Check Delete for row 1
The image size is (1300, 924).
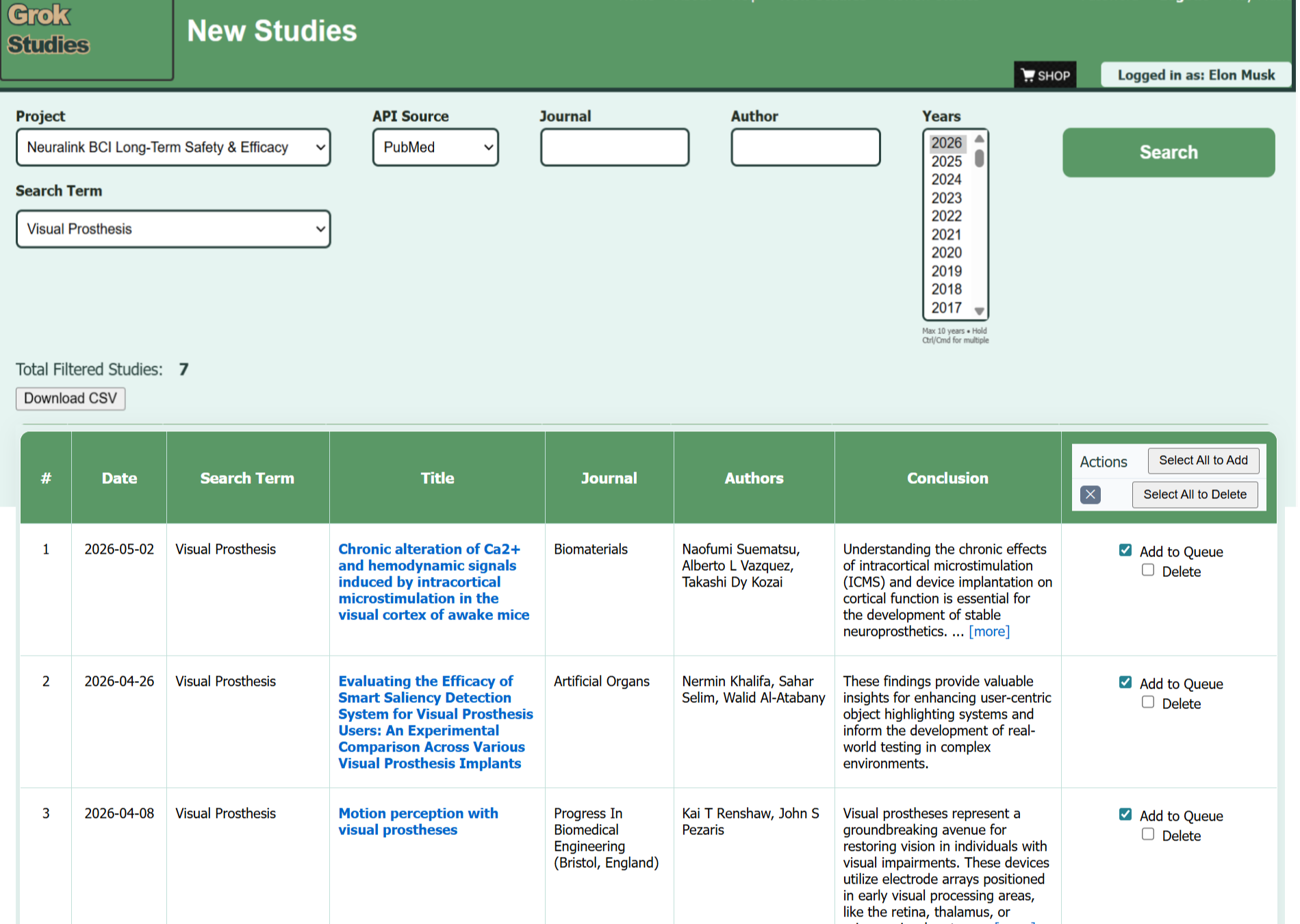(x=1148, y=570)
